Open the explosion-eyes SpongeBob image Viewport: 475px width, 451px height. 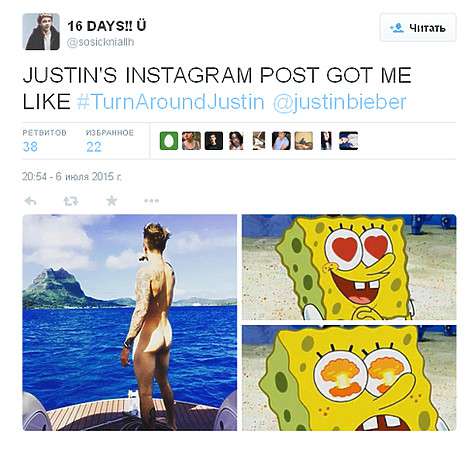coord(349,378)
